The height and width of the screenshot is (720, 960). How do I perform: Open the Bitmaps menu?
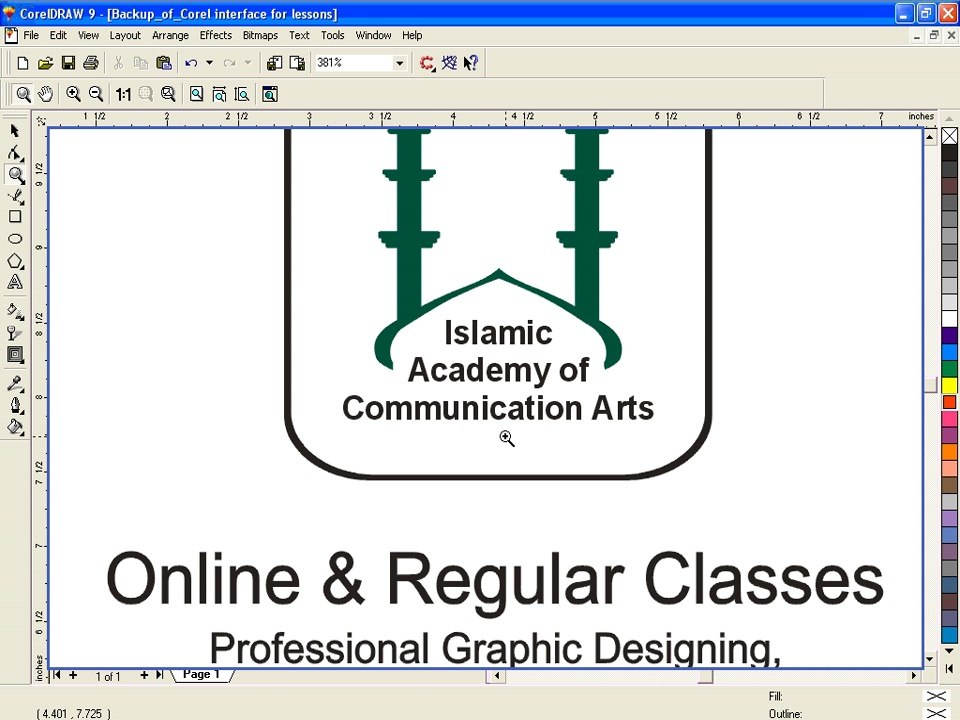tap(260, 36)
